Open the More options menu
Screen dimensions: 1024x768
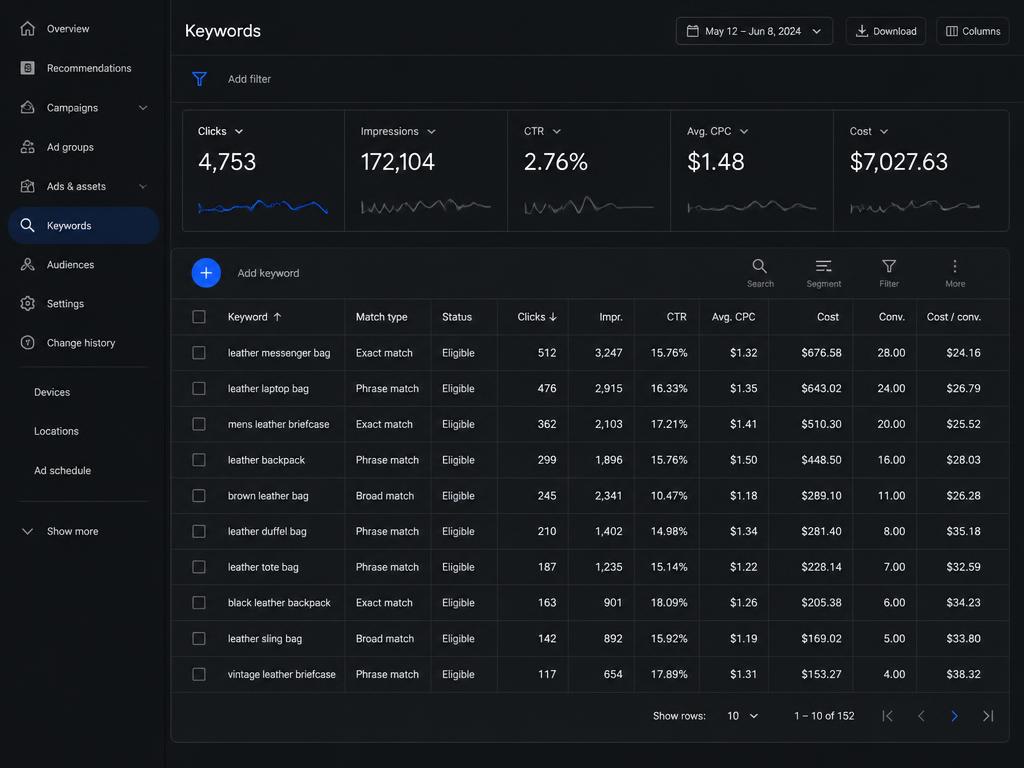click(955, 273)
